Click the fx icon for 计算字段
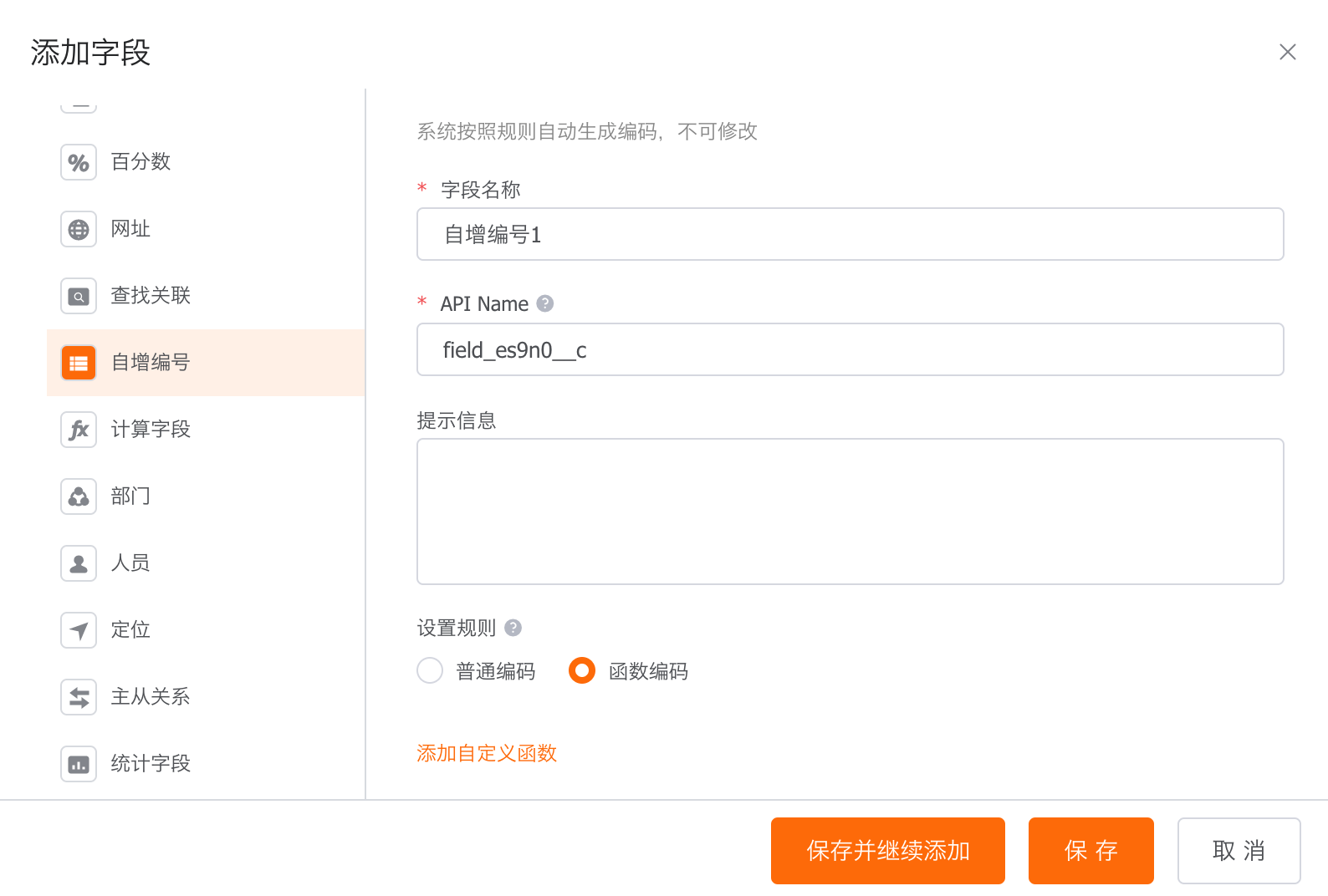Viewport: 1328px width, 896px height. pos(79,430)
